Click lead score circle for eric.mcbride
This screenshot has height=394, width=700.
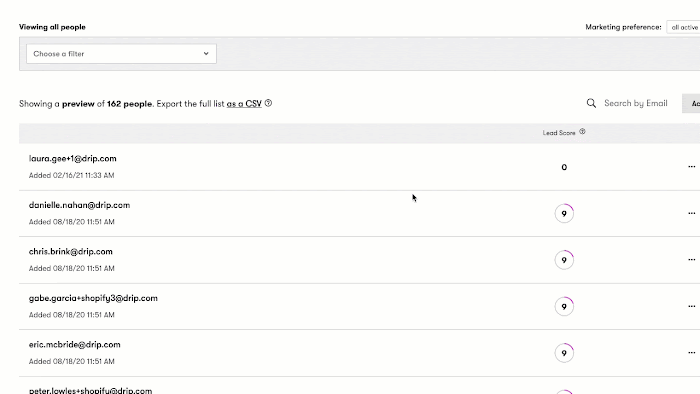tap(564, 353)
